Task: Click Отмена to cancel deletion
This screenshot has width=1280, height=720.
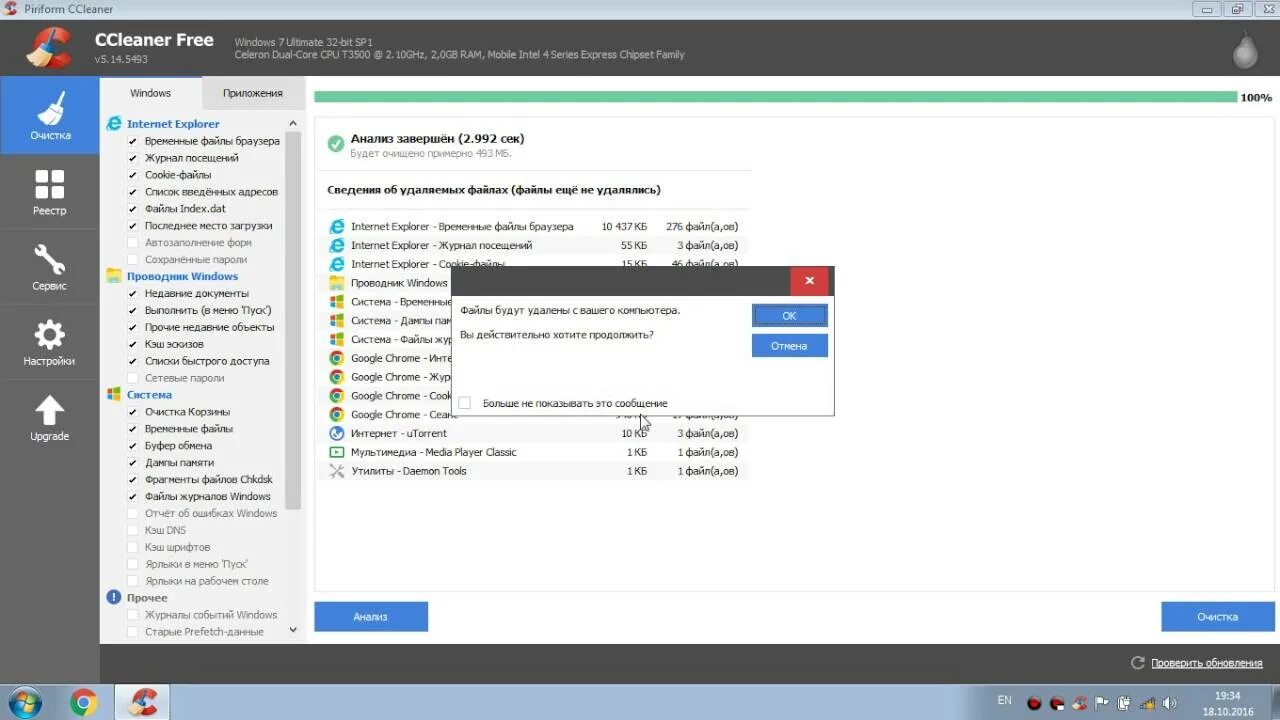Action: [x=789, y=345]
